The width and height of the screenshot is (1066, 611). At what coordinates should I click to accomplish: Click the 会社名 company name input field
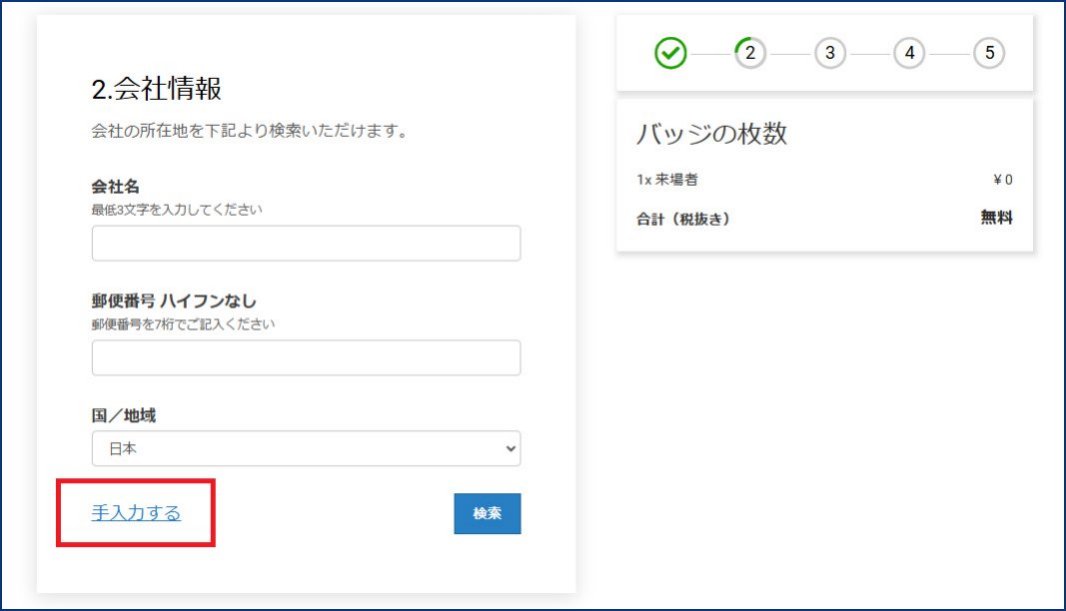305,242
